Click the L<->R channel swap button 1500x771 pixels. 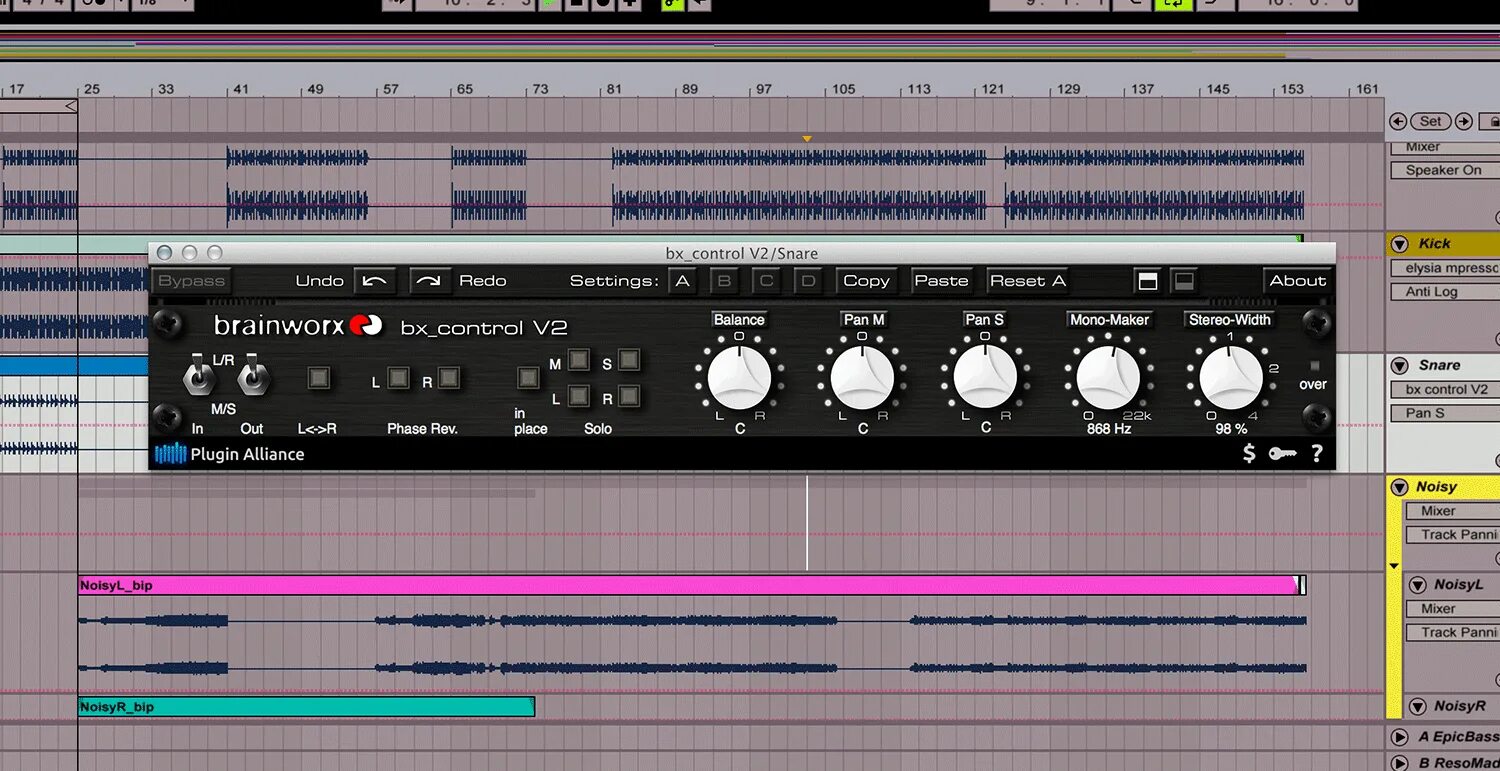click(318, 377)
